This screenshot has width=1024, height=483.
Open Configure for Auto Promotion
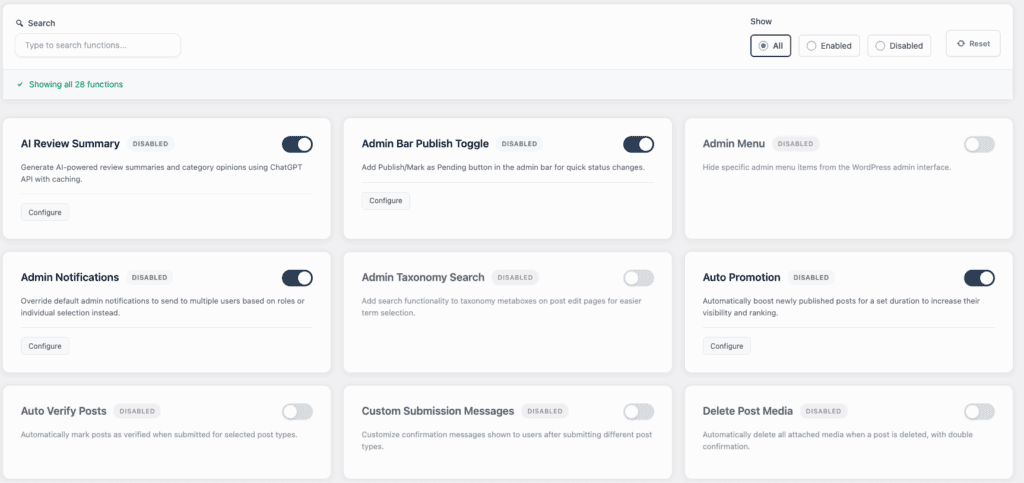pyautogui.click(x=727, y=346)
